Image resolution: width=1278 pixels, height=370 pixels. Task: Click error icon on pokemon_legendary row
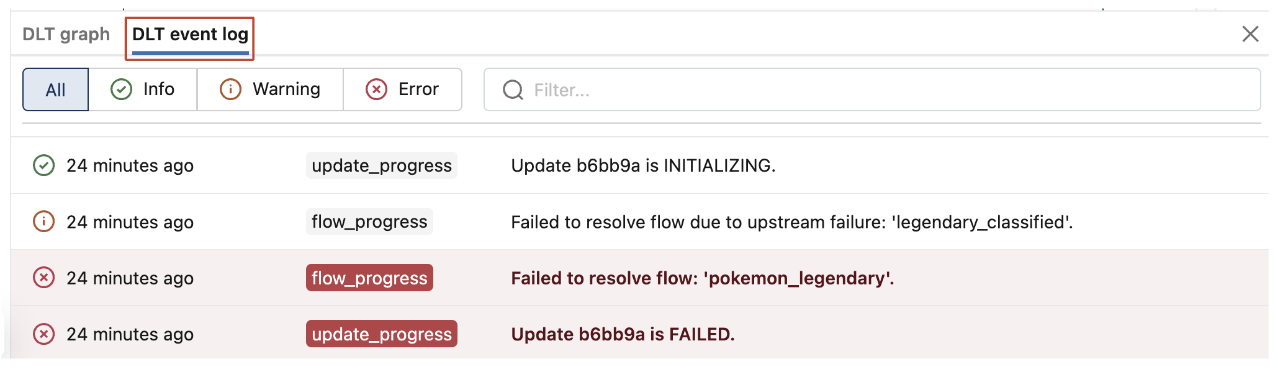[44, 277]
